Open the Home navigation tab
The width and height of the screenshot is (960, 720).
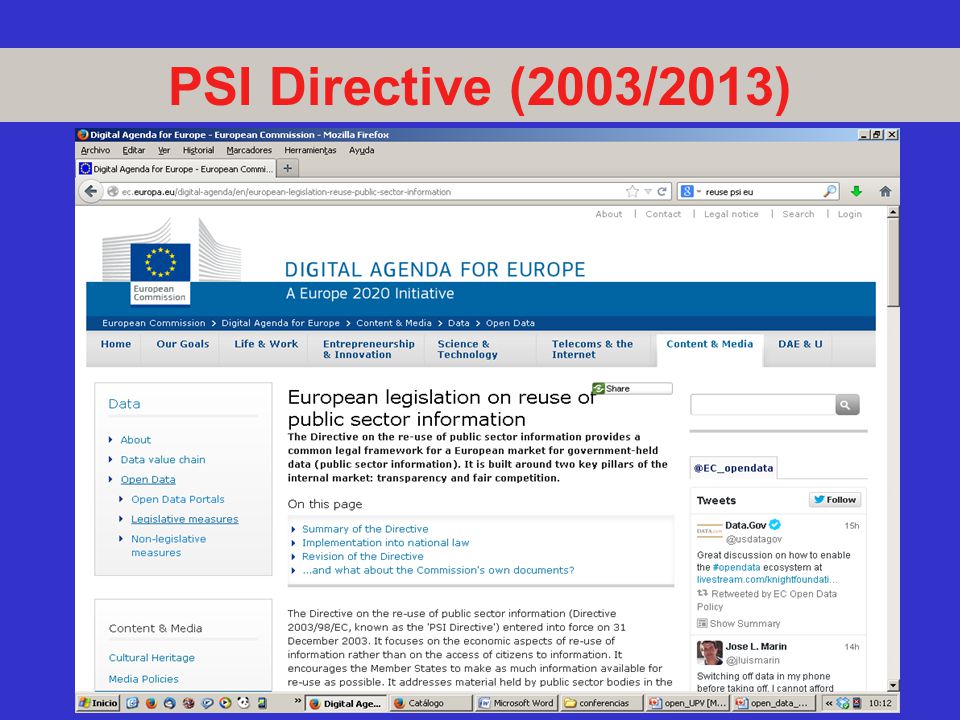(116, 344)
